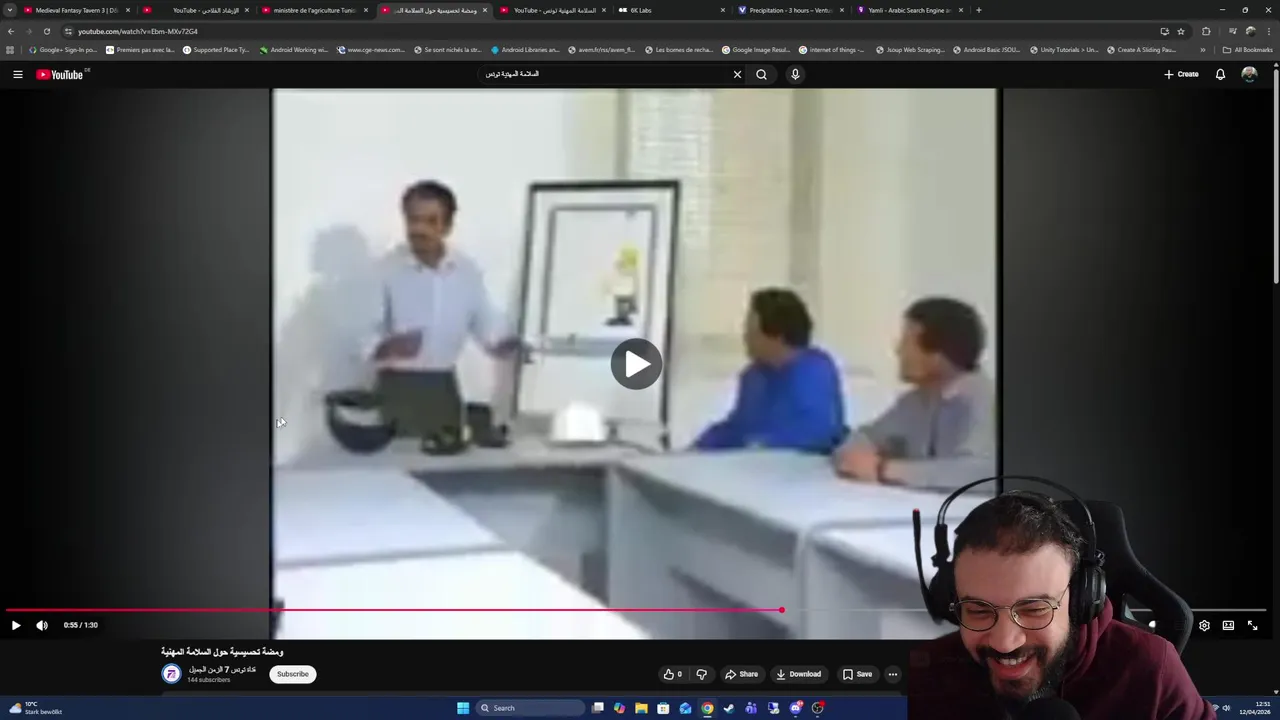
Task: Go to the YouTube home logo
Action: click(60, 74)
